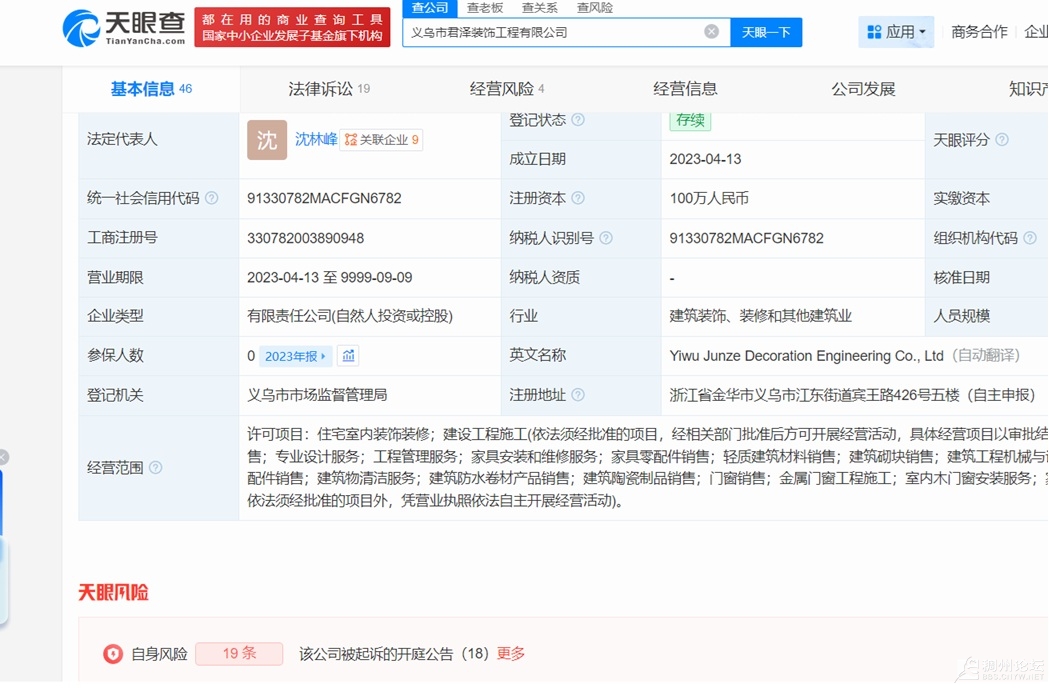Viewport: 1049px width, 688px height.
Task: Expand the 2023年报 selector
Action: tap(295, 356)
